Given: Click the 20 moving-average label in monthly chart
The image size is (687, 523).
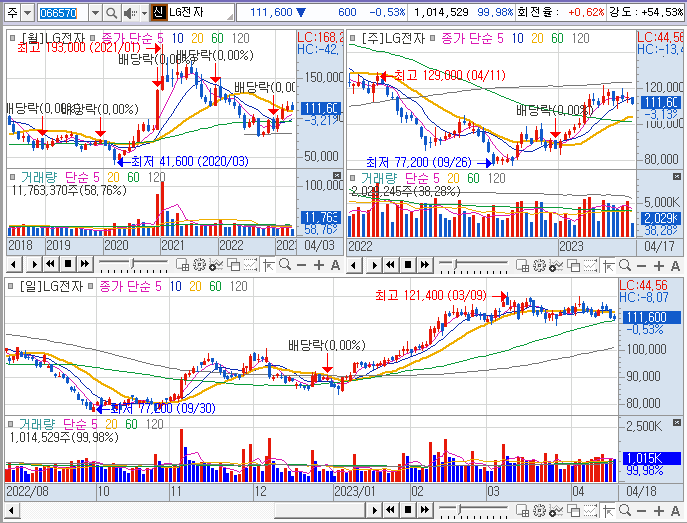Looking at the screenshot, I should tap(197, 39).
